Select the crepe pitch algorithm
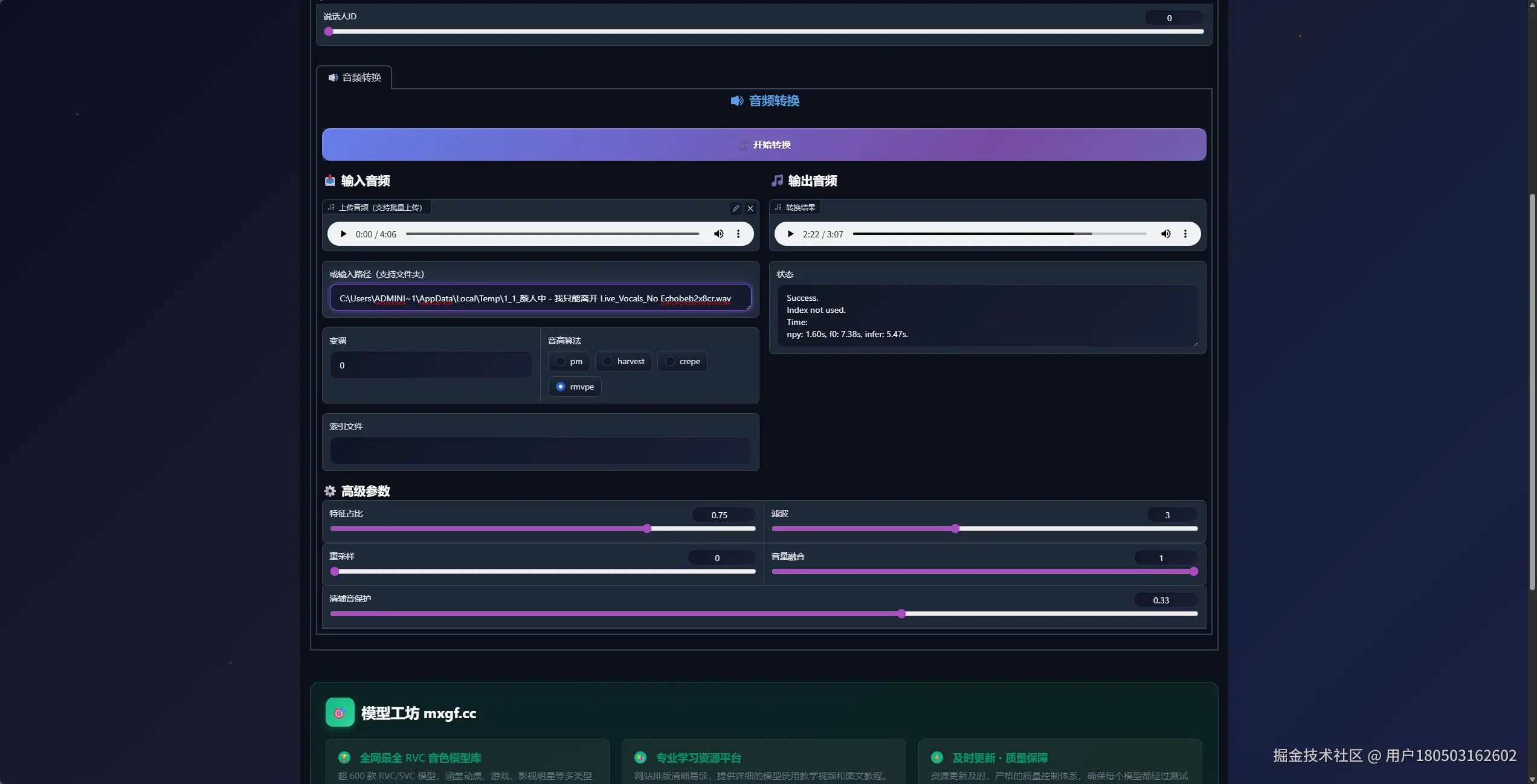1537x784 pixels. click(670, 362)
